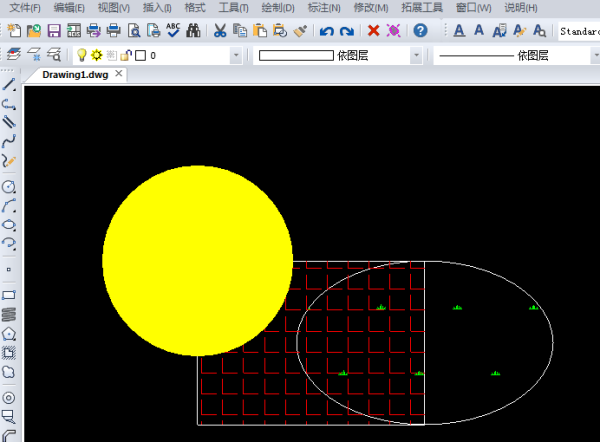
Task: Open the 绘制(D) menu
Action: click(278, 8)
